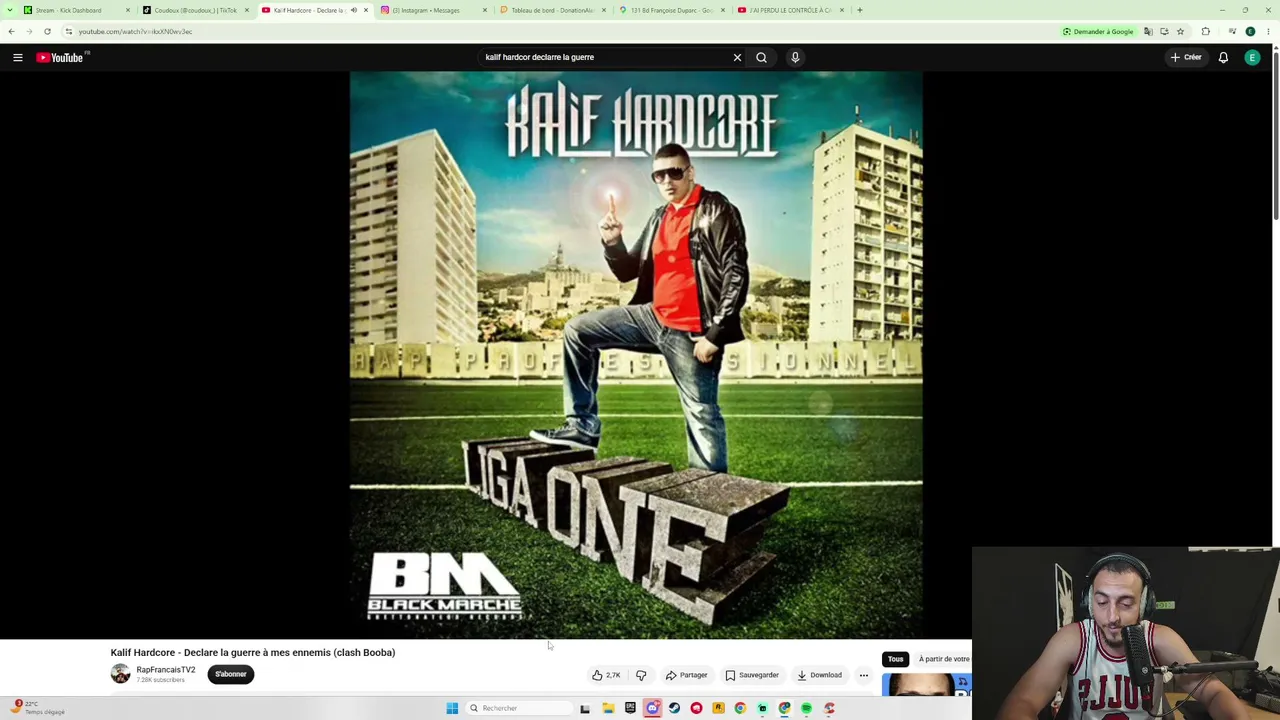Mute the tab via its speaker icon
Viewport: 1280px width, 720px height.
(x=353, y=10)
